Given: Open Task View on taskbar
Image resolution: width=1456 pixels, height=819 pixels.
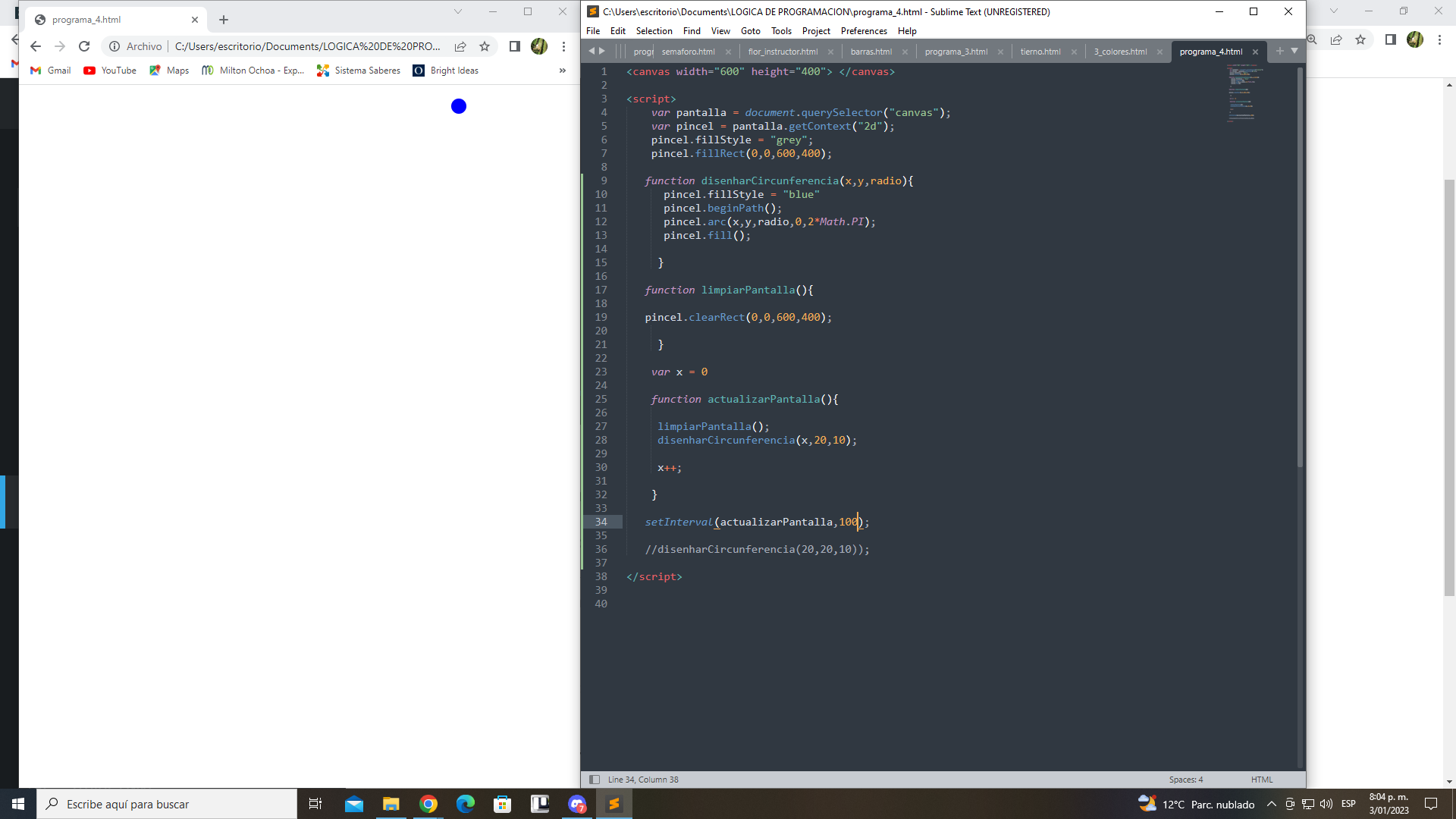Looking at the screenshot, I should 315,804.
